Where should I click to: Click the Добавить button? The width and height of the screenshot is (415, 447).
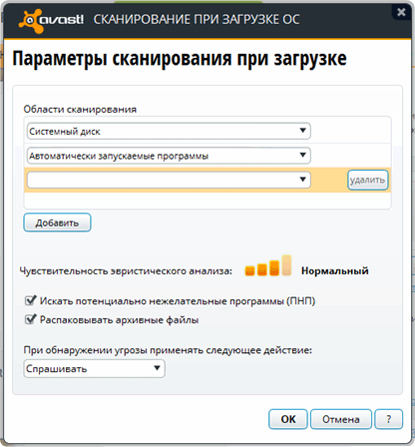[57, 223]
